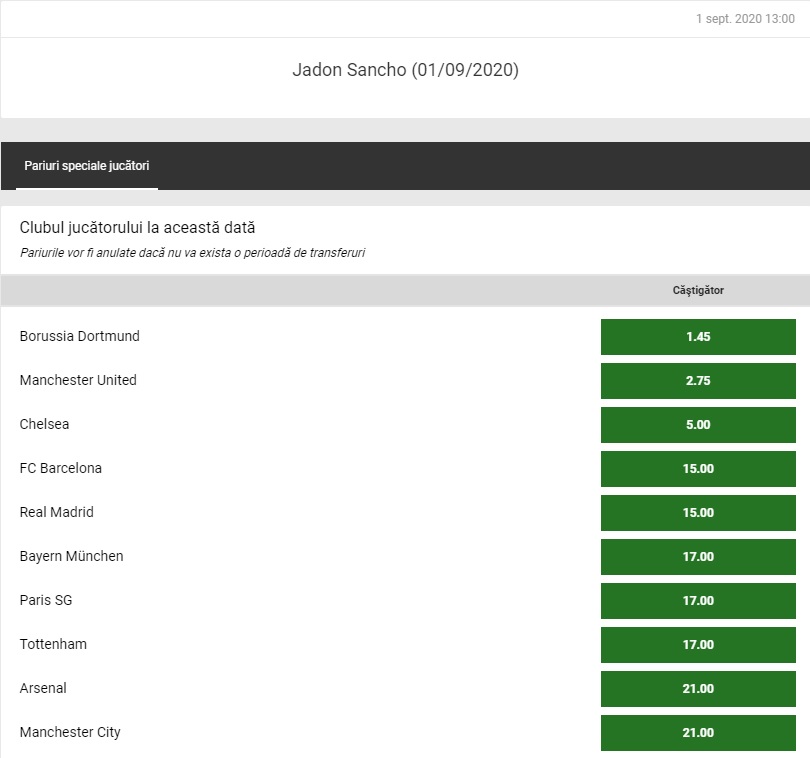The width and height of the screenshot is (810, 758).
Task: Click the Clubul jucătorului la această dată heading
Action: (x=138, y=228)
